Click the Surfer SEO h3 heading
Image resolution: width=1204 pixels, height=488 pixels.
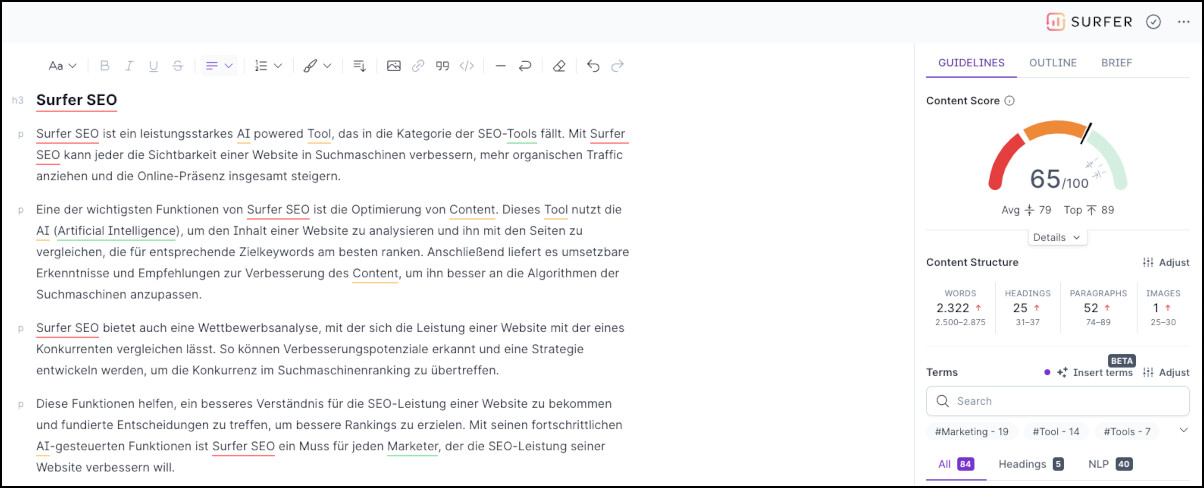76,100
